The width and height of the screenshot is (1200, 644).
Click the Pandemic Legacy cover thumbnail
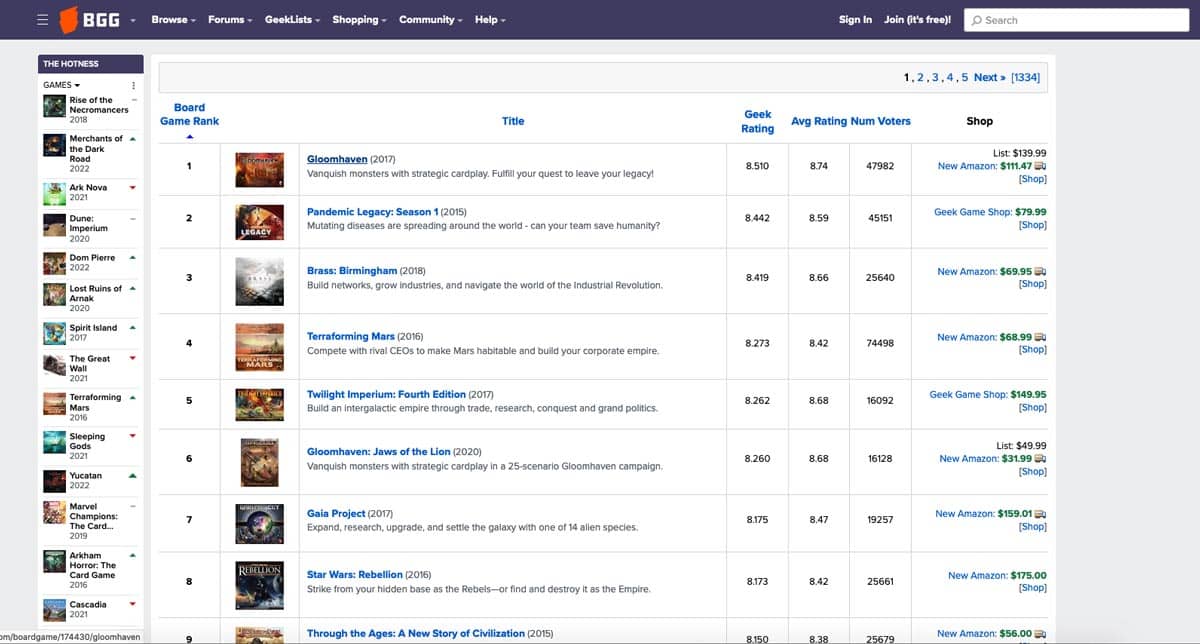point(259,221)
